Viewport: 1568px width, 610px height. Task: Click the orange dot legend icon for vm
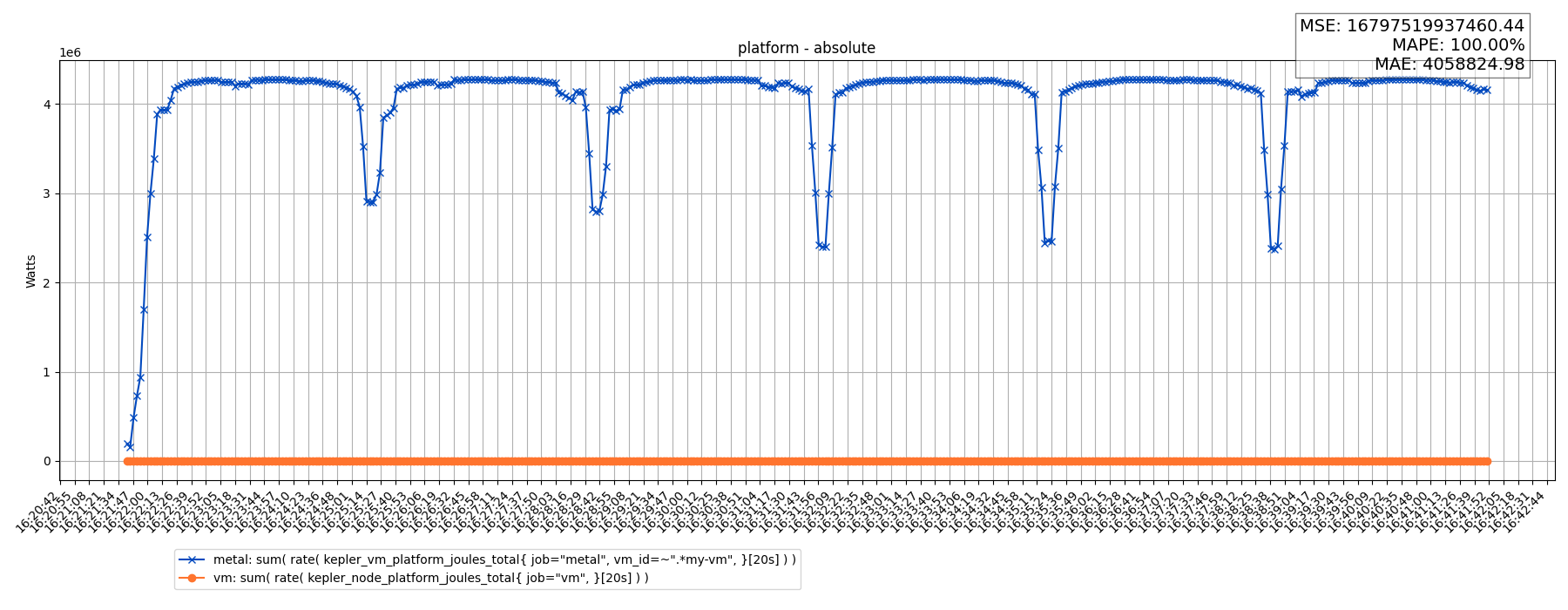coord(191,578)
